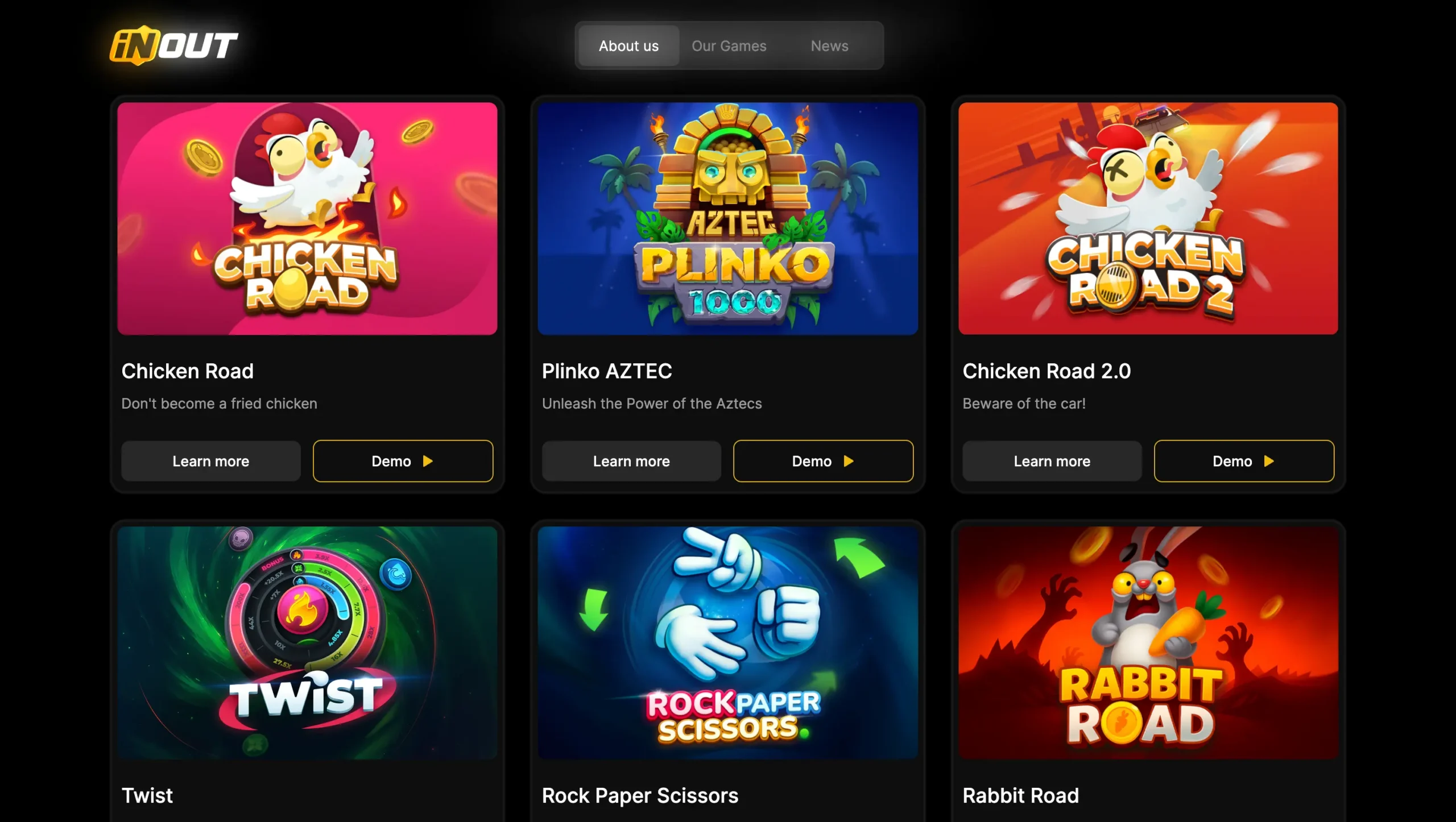The height and width of the screenshot is (822, 1456).
Task: Go to the News tab
Action: coord(829,45)
